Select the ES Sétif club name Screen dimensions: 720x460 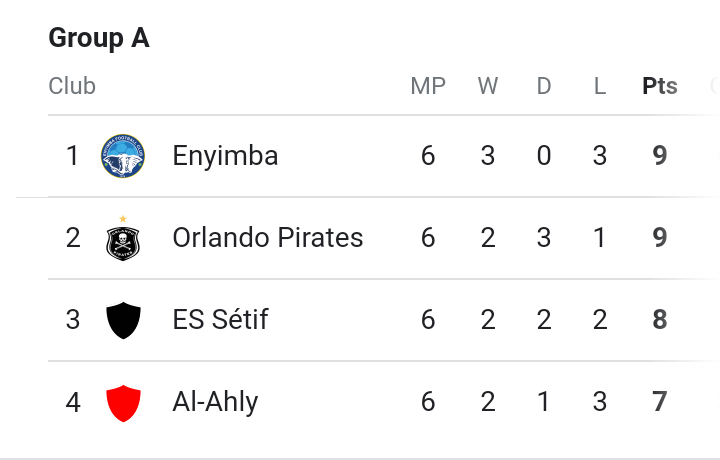tap(220, 320)
